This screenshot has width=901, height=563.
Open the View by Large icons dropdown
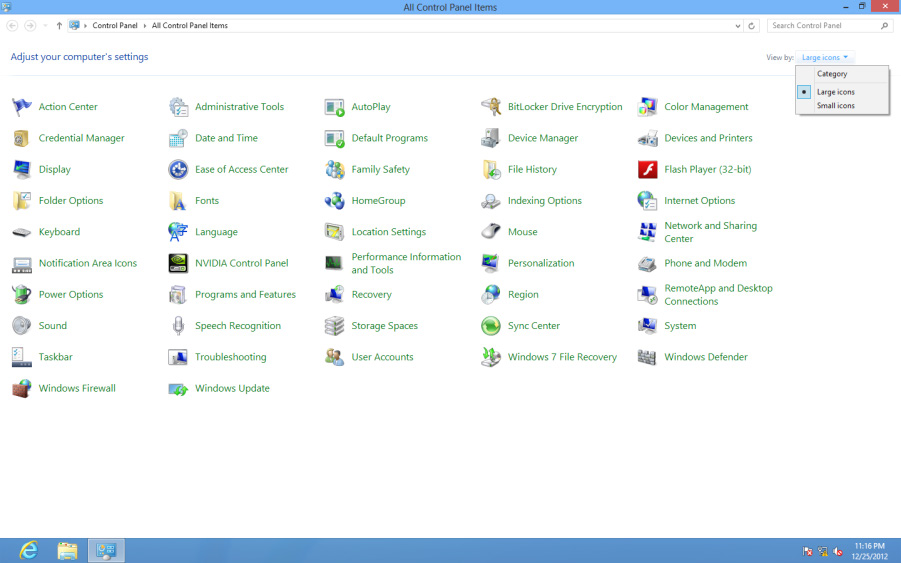[x=825, y=57]
